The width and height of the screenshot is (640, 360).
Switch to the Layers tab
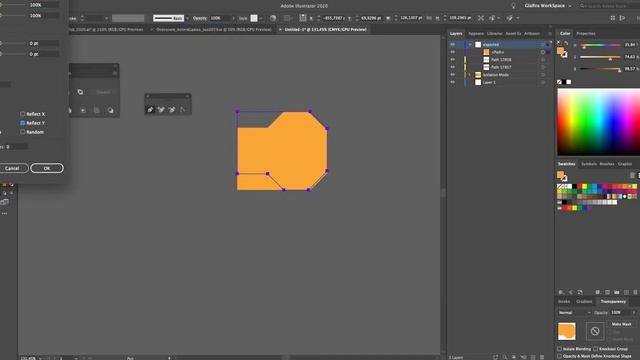[x=456, y=33]
